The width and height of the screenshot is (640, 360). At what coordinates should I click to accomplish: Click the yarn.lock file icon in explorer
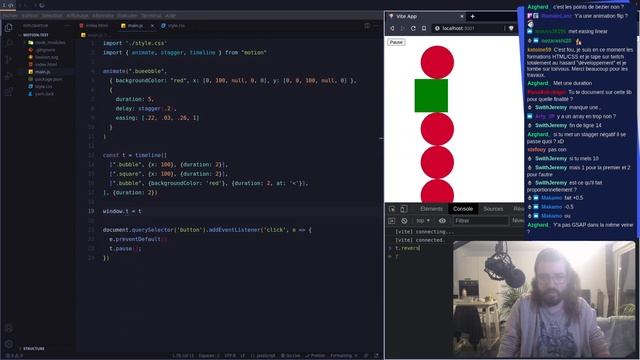pos(30,94)
